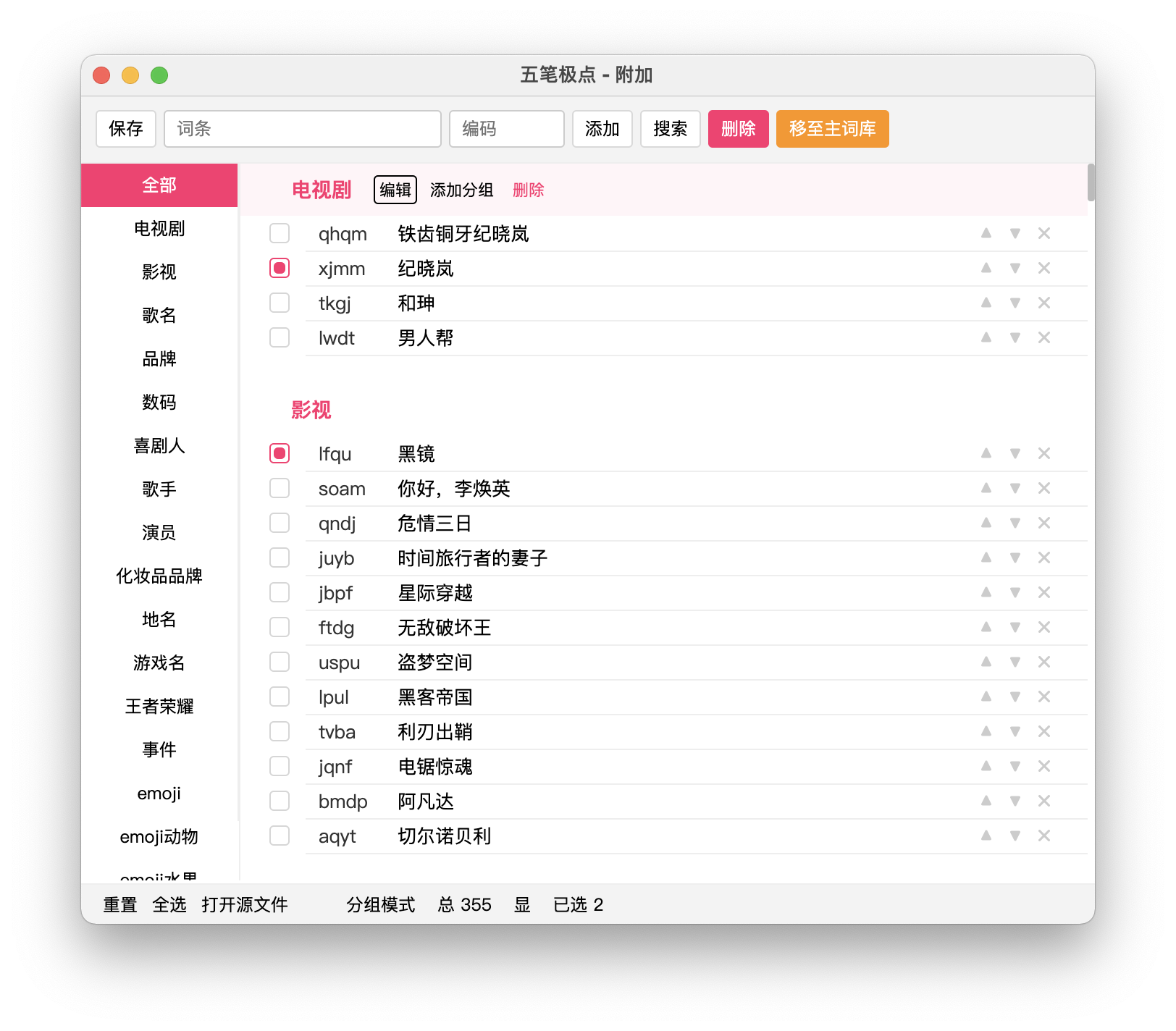Click the 保存 button

coord(126,129)
